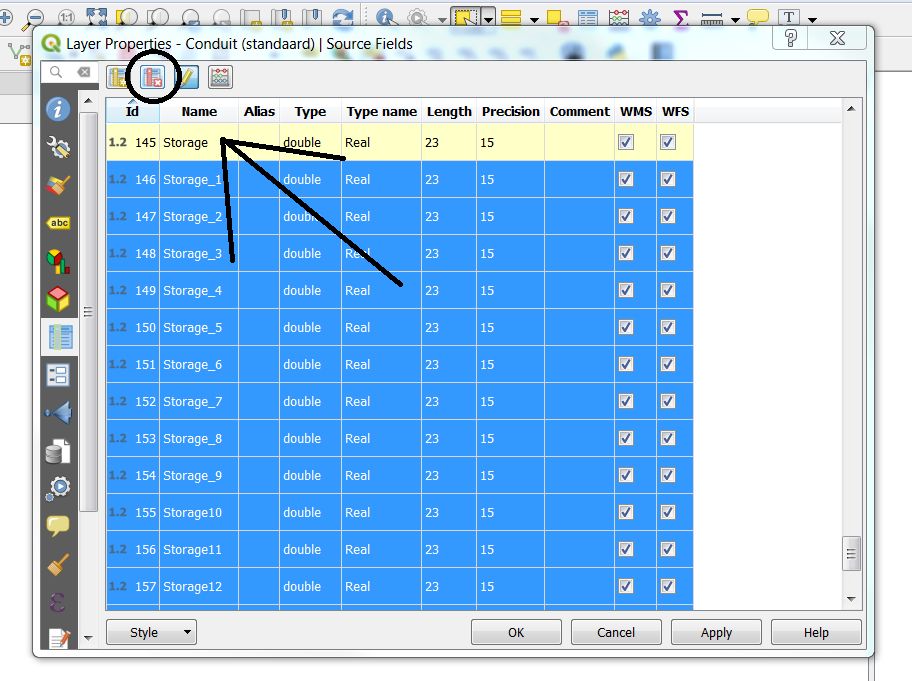Viewport: 912px width, 681px height.
Task: Toggle WFS checkbox for Storage_6 row
Action: (668, 364)
